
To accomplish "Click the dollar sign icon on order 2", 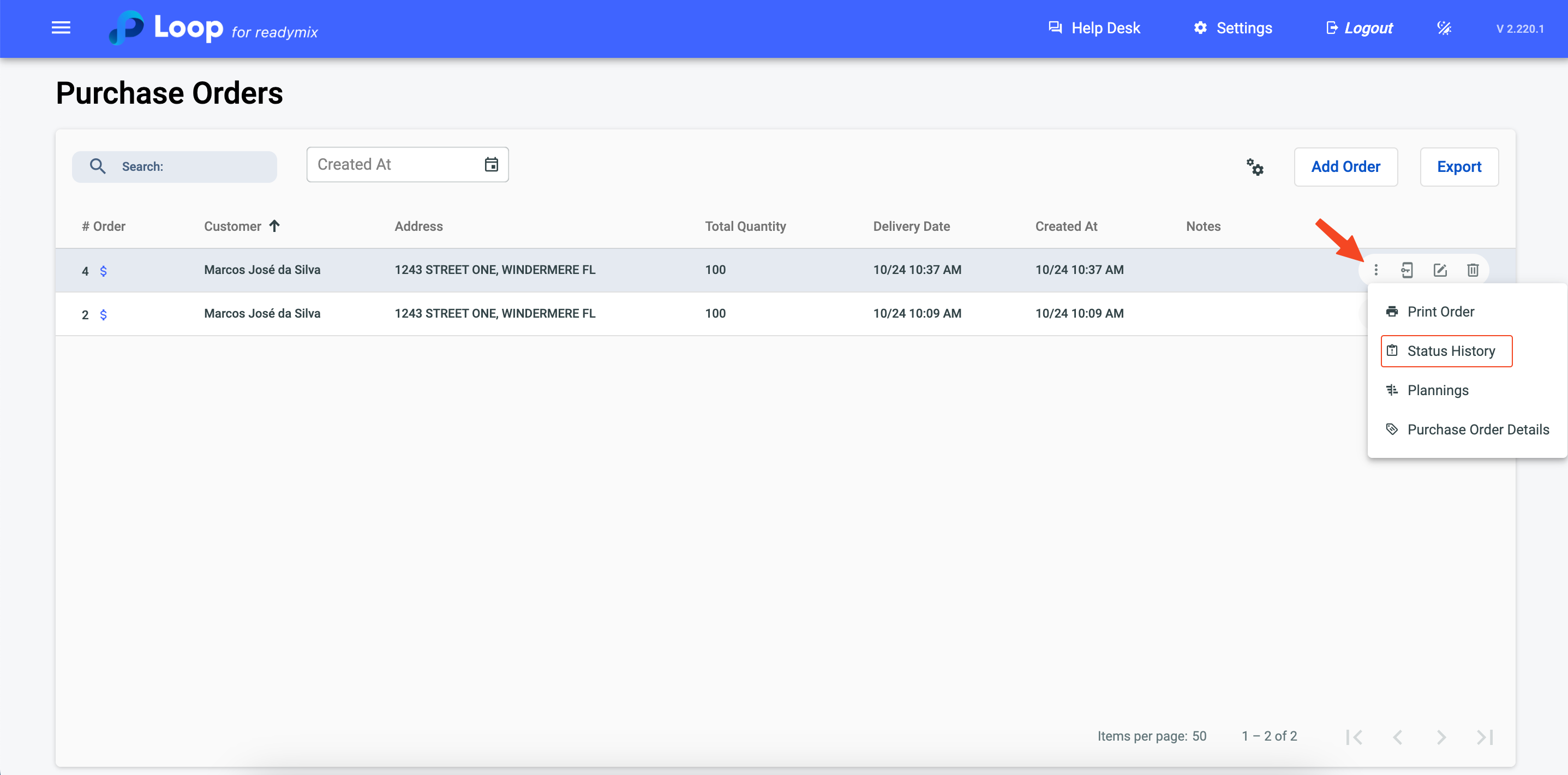I will [x=104, y=315].
